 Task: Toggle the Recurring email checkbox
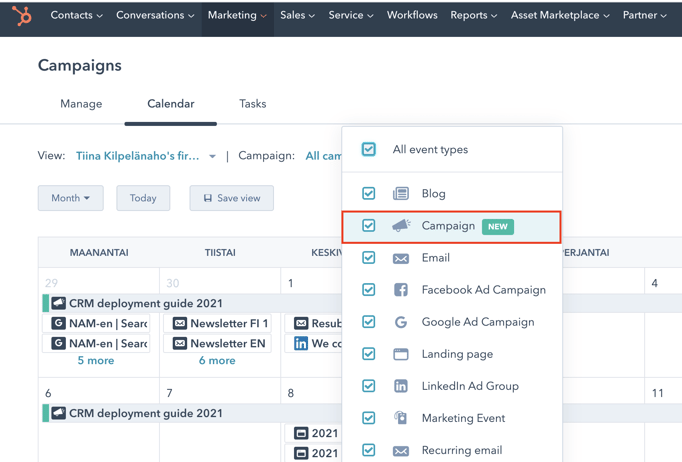point(368,450)
